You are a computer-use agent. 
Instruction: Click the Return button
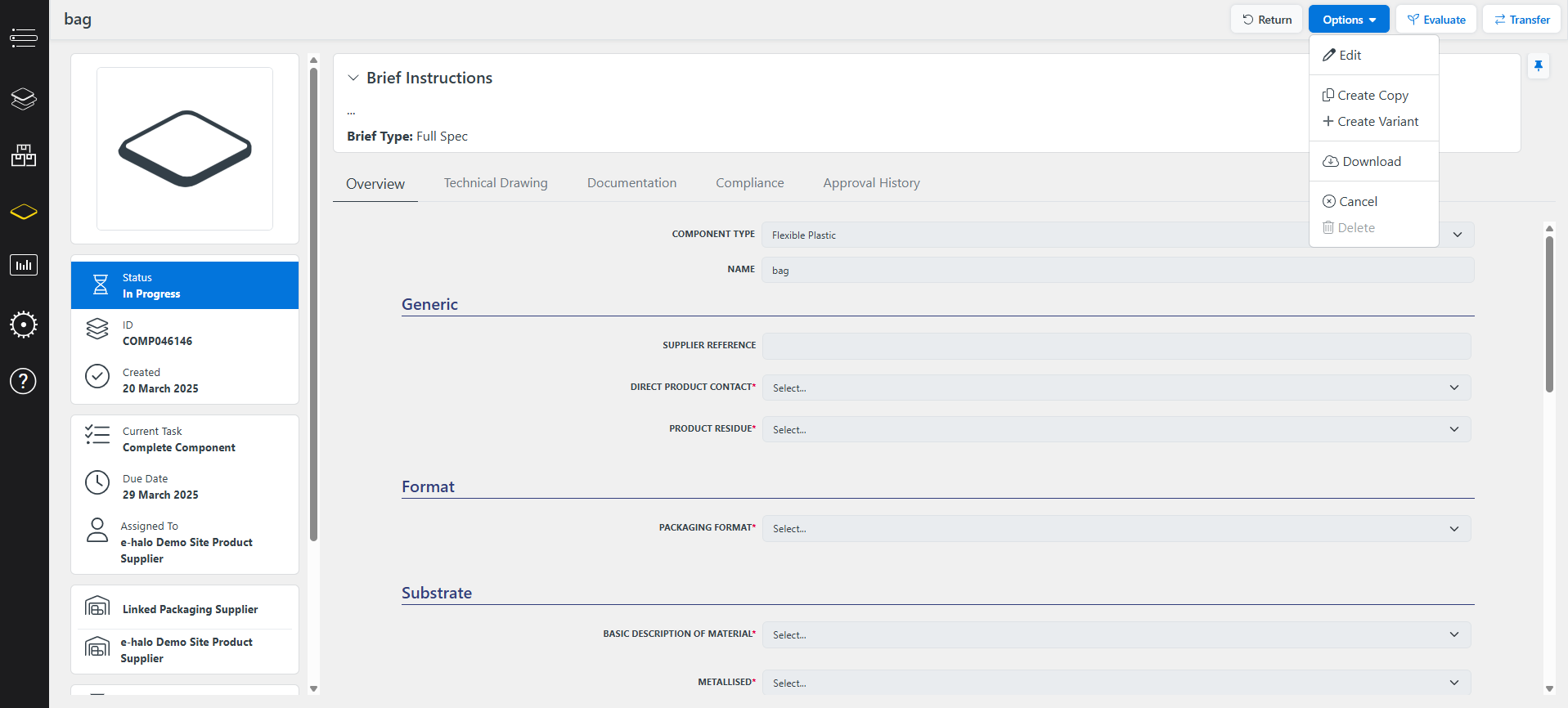coord(1266,20)
